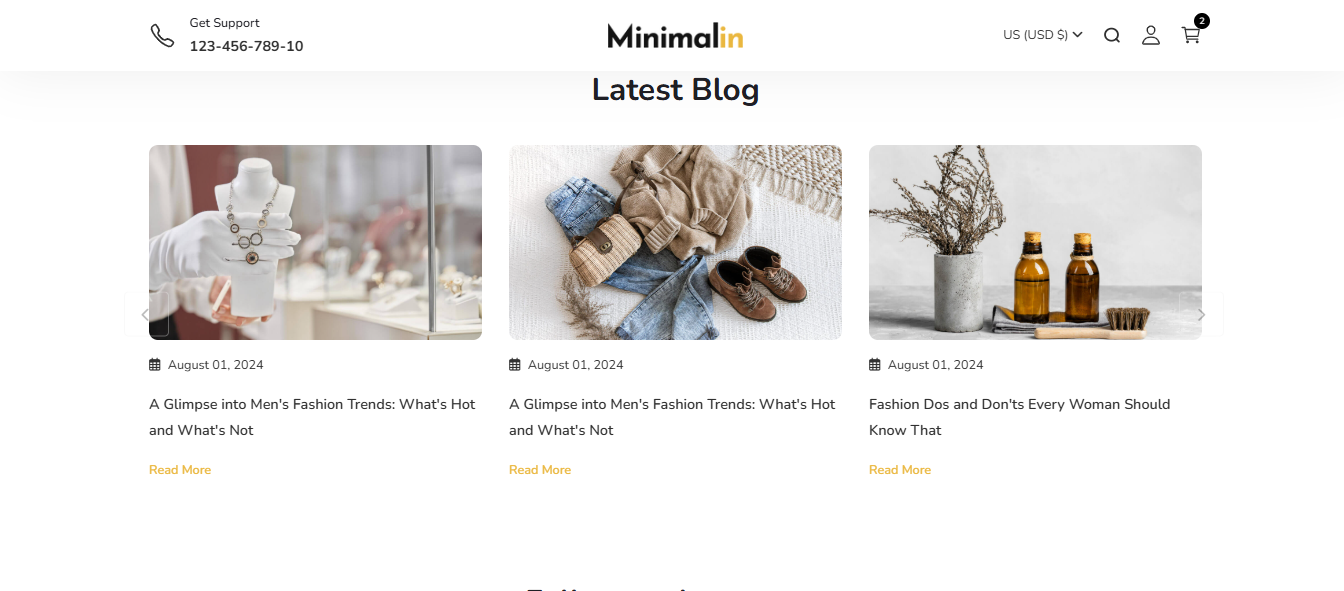Click the phone support icon
The width and height of the screenshot is (1344, 591).
coord(162,36)
